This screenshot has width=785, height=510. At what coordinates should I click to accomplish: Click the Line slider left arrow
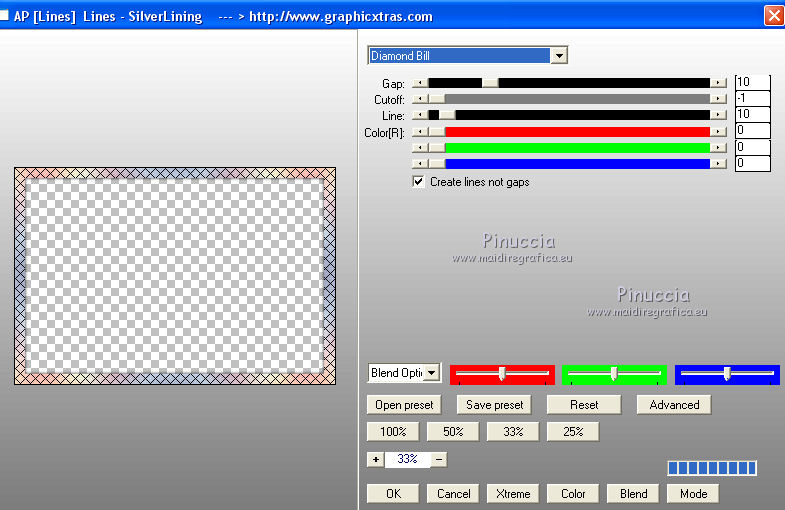[x=420, y=115]
